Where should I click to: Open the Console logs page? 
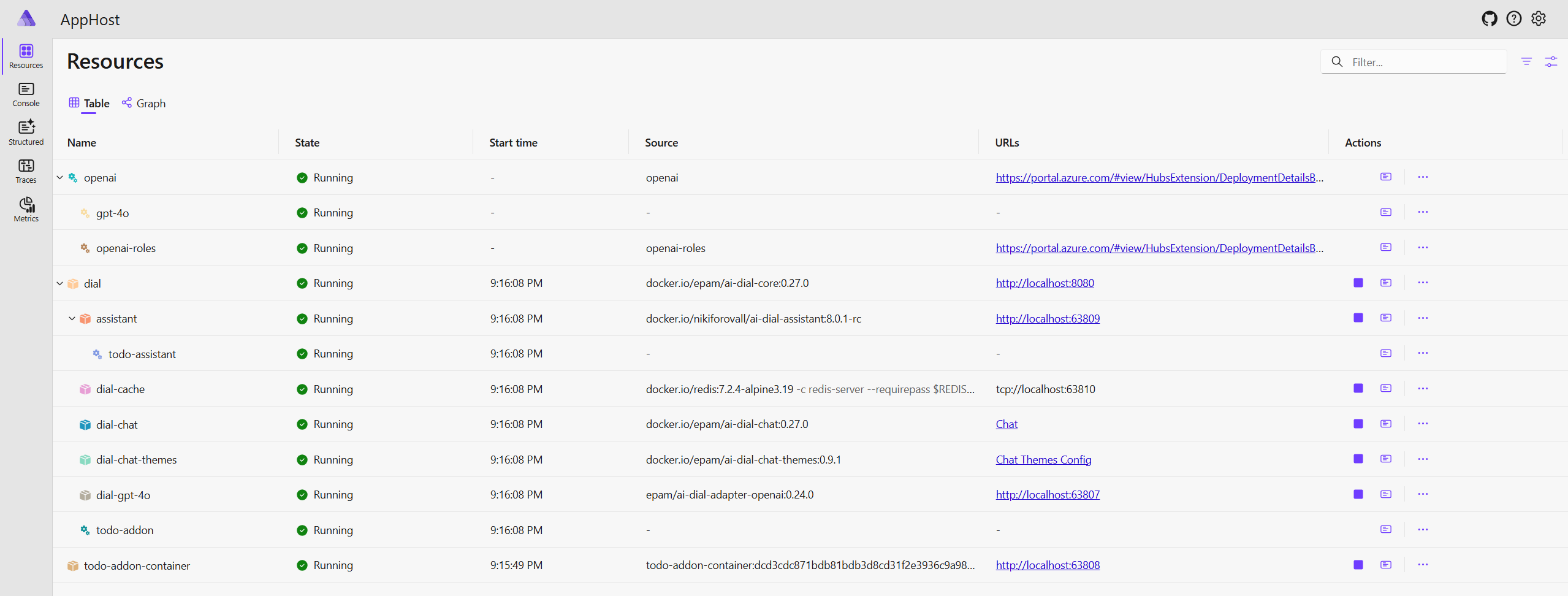coord(26,95)
